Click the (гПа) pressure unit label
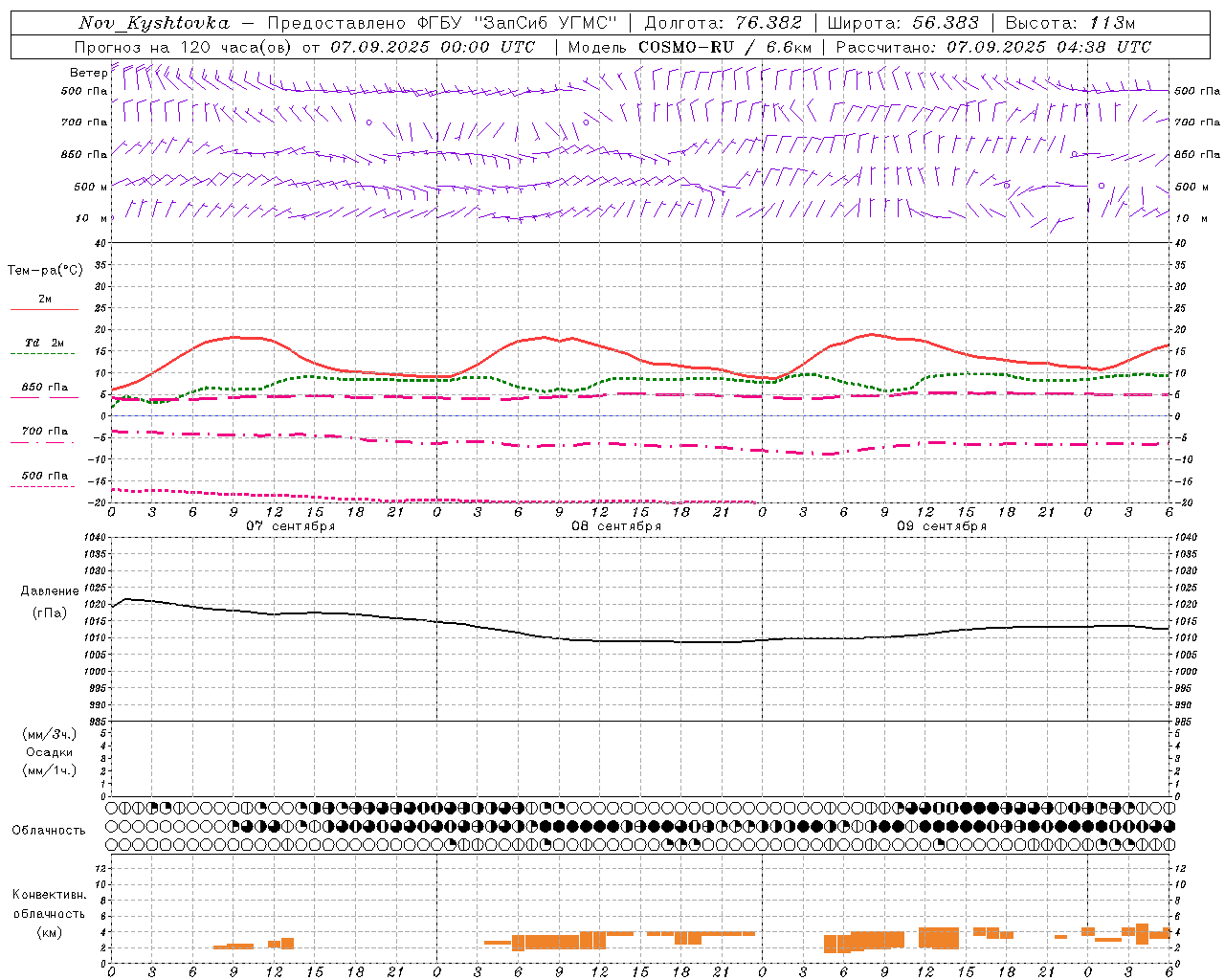1225x980 pixels. tap(50, 613)
